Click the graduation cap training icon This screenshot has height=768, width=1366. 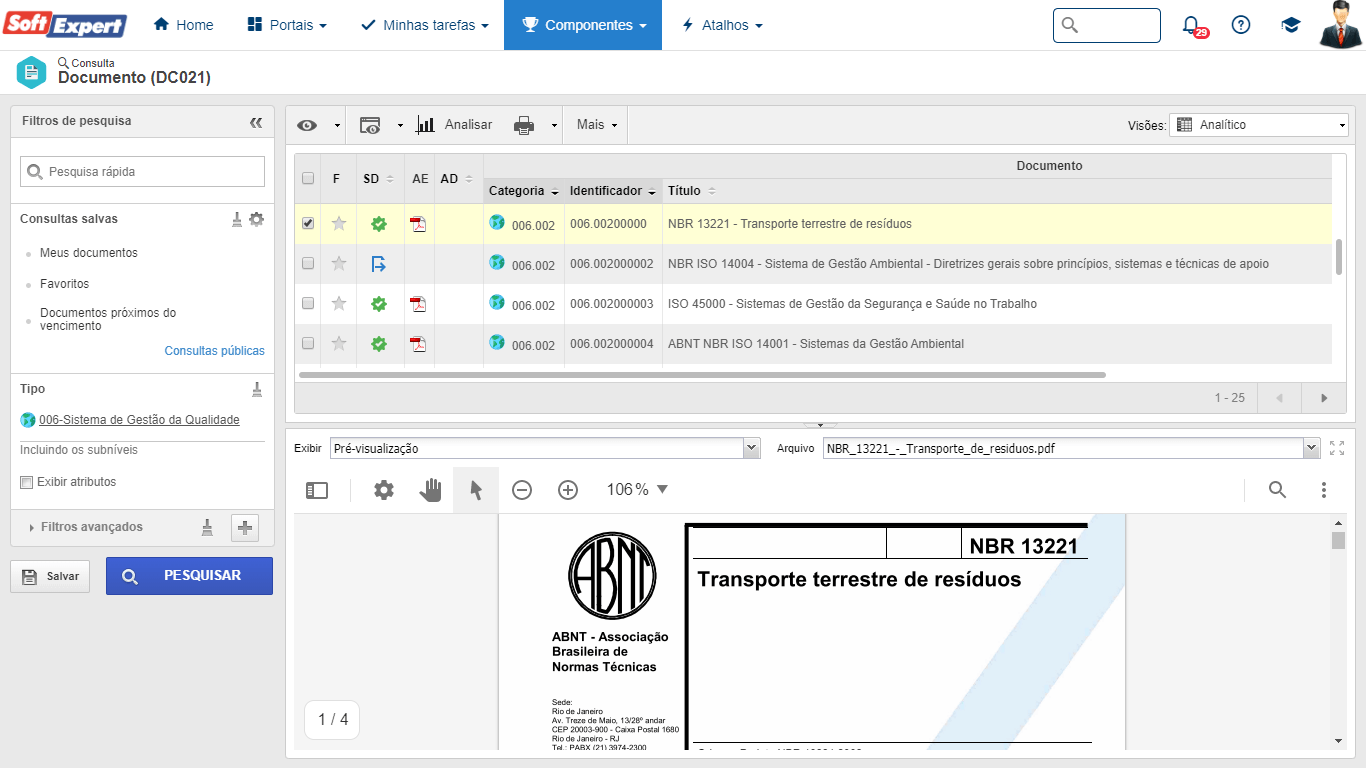click(x=1291, y=25)
